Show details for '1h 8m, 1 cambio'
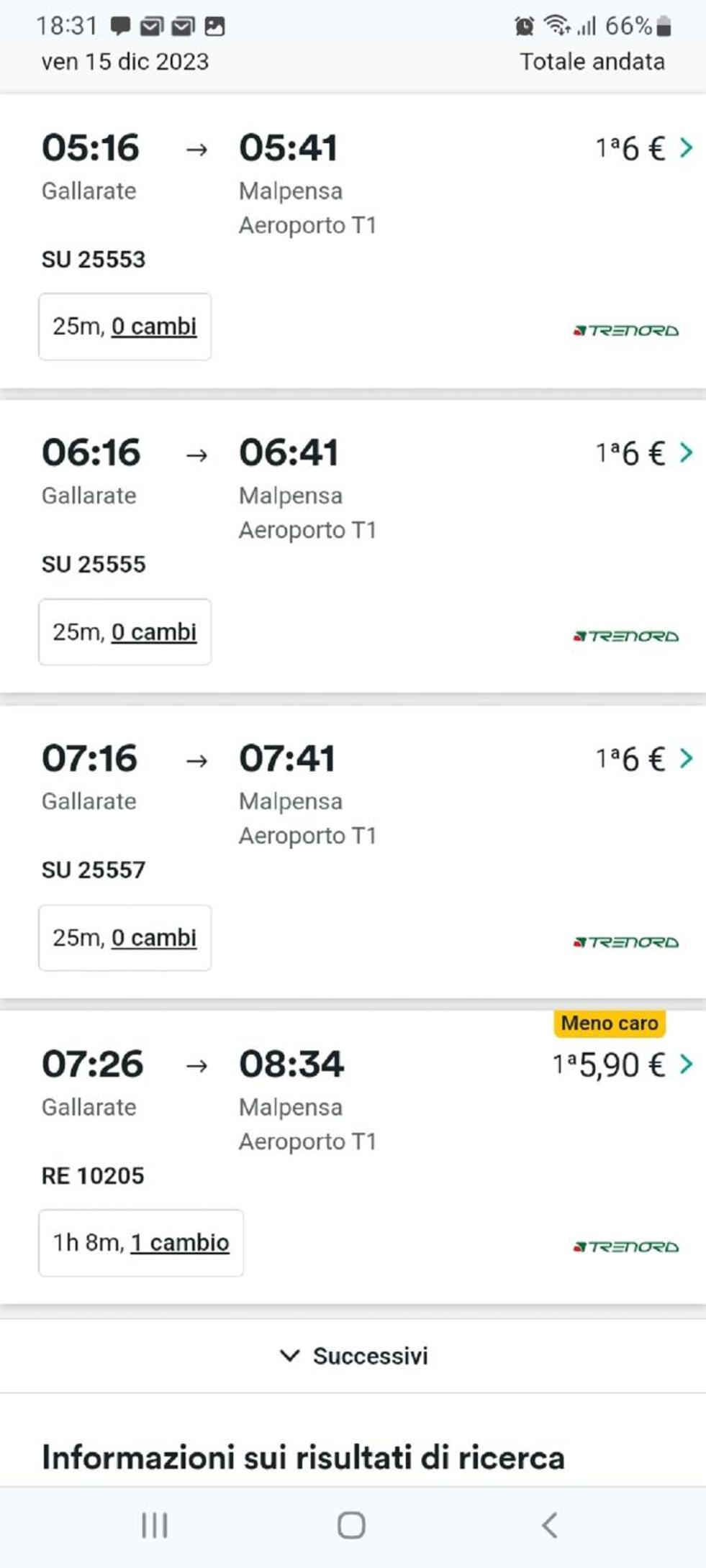The height and width of the screenshot is (1568, 706). 141,1243
